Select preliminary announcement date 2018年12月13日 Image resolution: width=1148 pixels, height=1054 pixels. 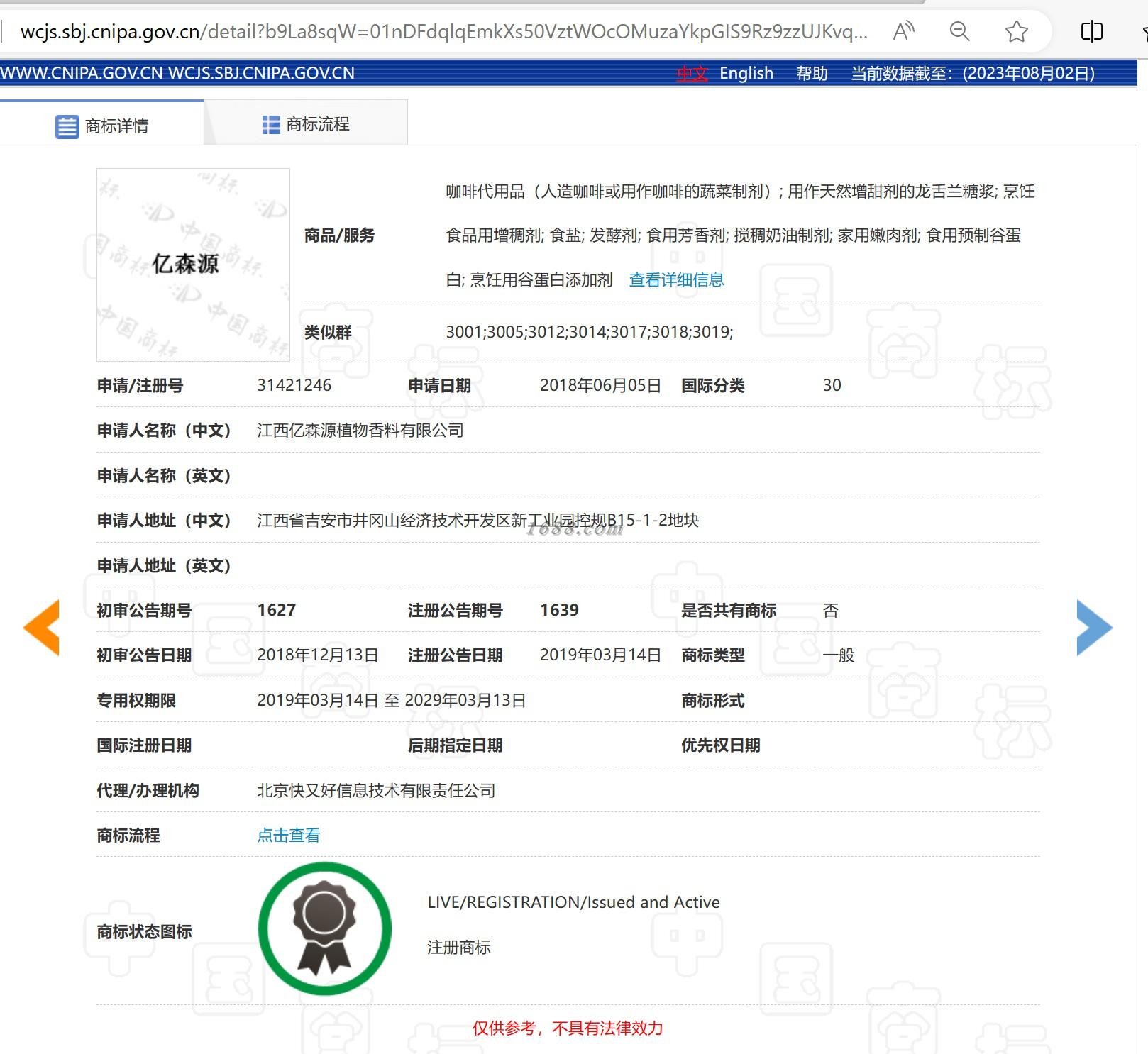click(317, 655)
